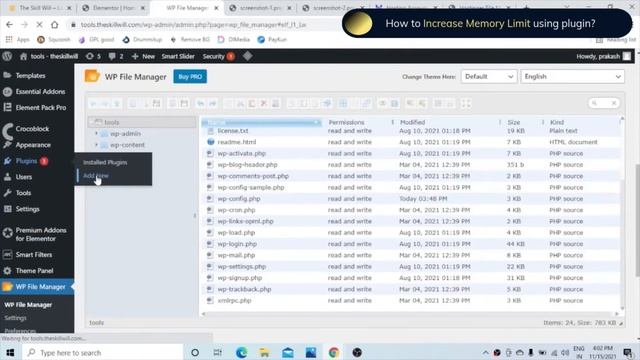Open the Windows Start menu
Image resolution: width=640 pixels, height=360 pixels.
coord(10,353)
